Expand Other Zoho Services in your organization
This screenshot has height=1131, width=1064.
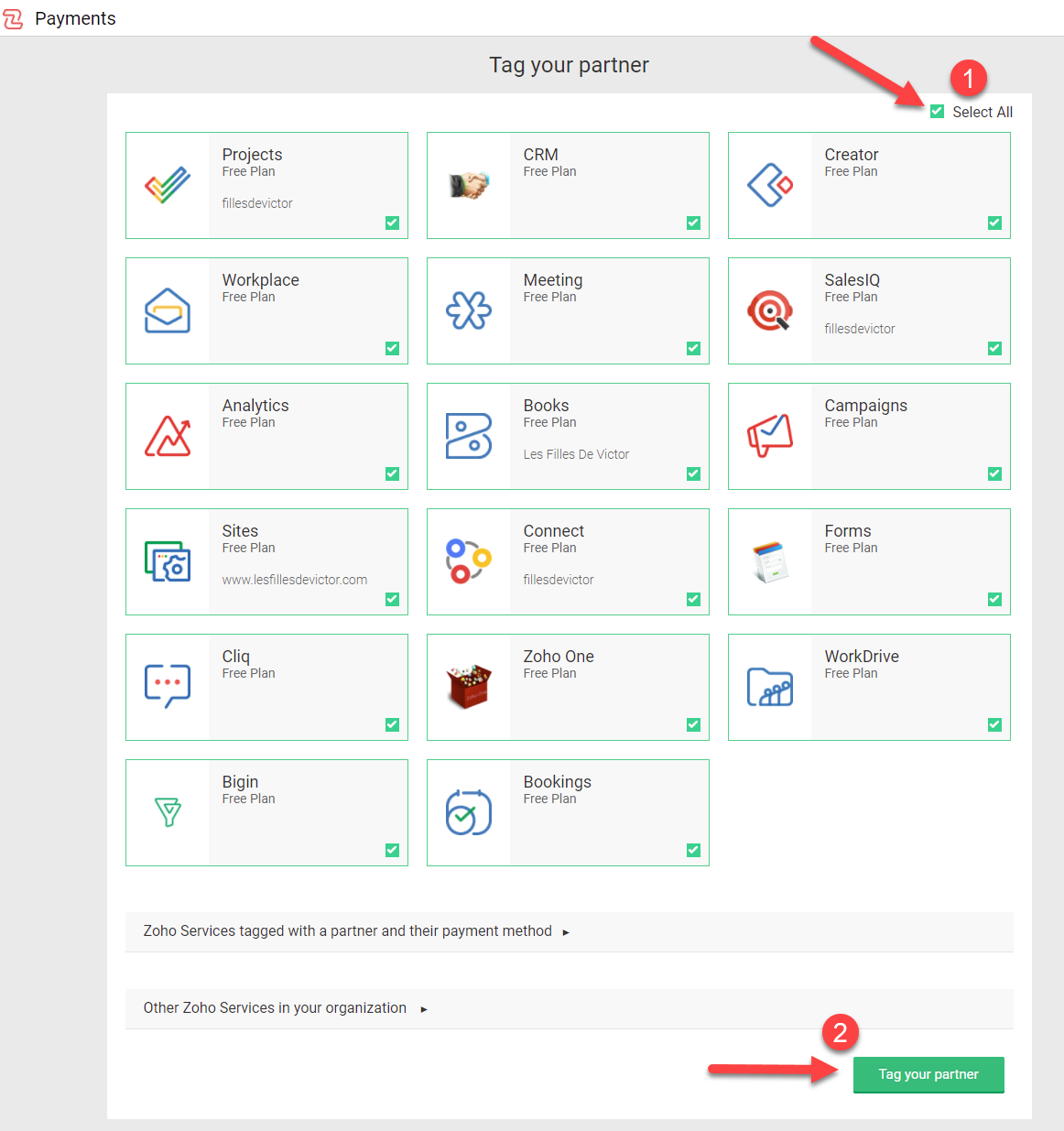(569, 1008)
